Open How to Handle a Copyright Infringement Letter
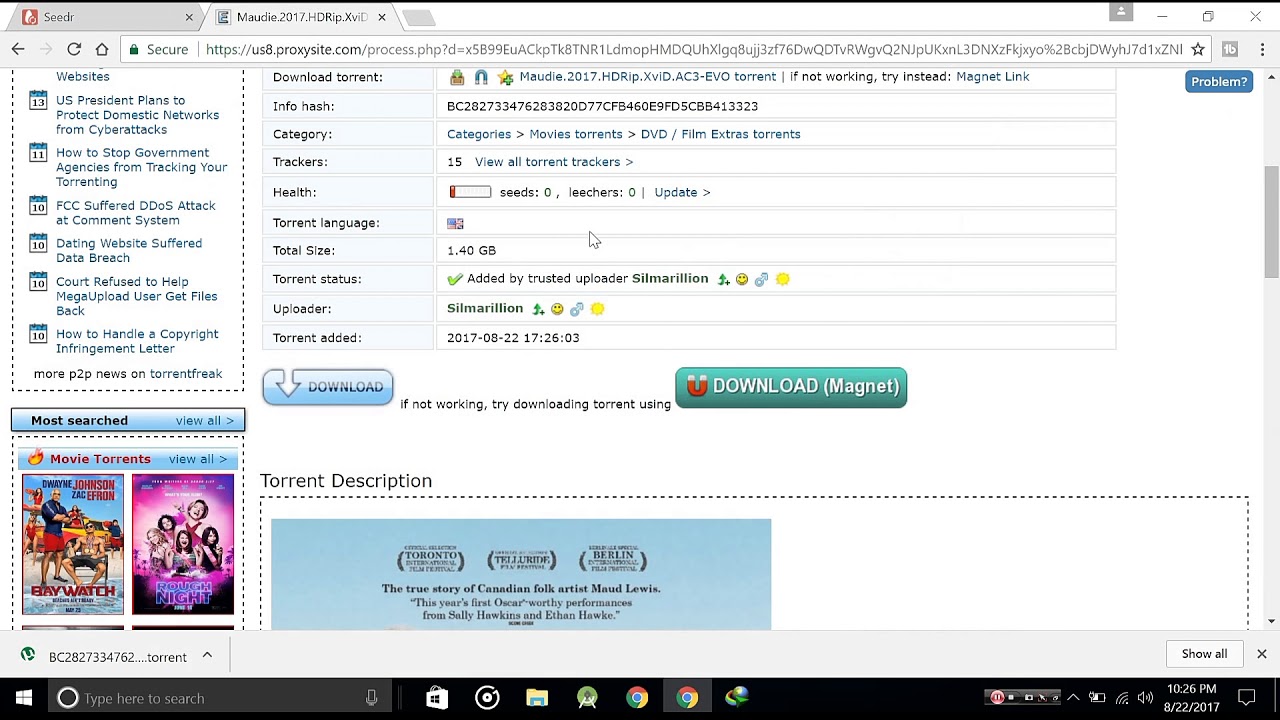This screenshot has height=720, width=1280. (137, 341)
